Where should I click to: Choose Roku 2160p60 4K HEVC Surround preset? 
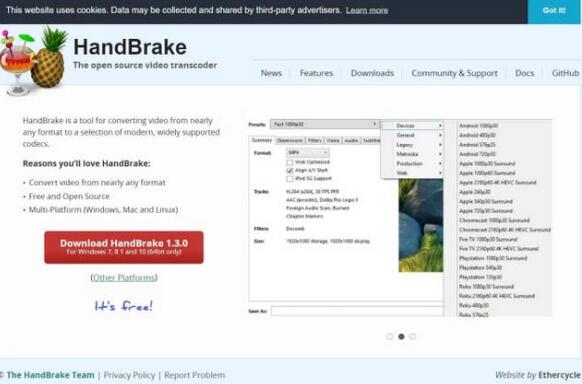tap(497, 296)
